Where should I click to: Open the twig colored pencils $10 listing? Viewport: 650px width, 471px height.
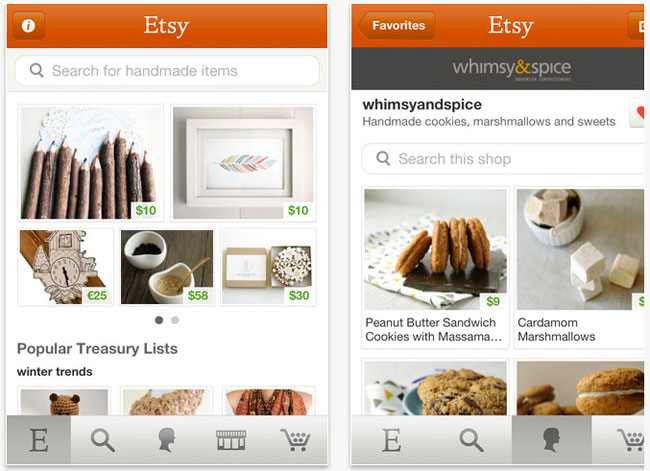coord(91,163)
